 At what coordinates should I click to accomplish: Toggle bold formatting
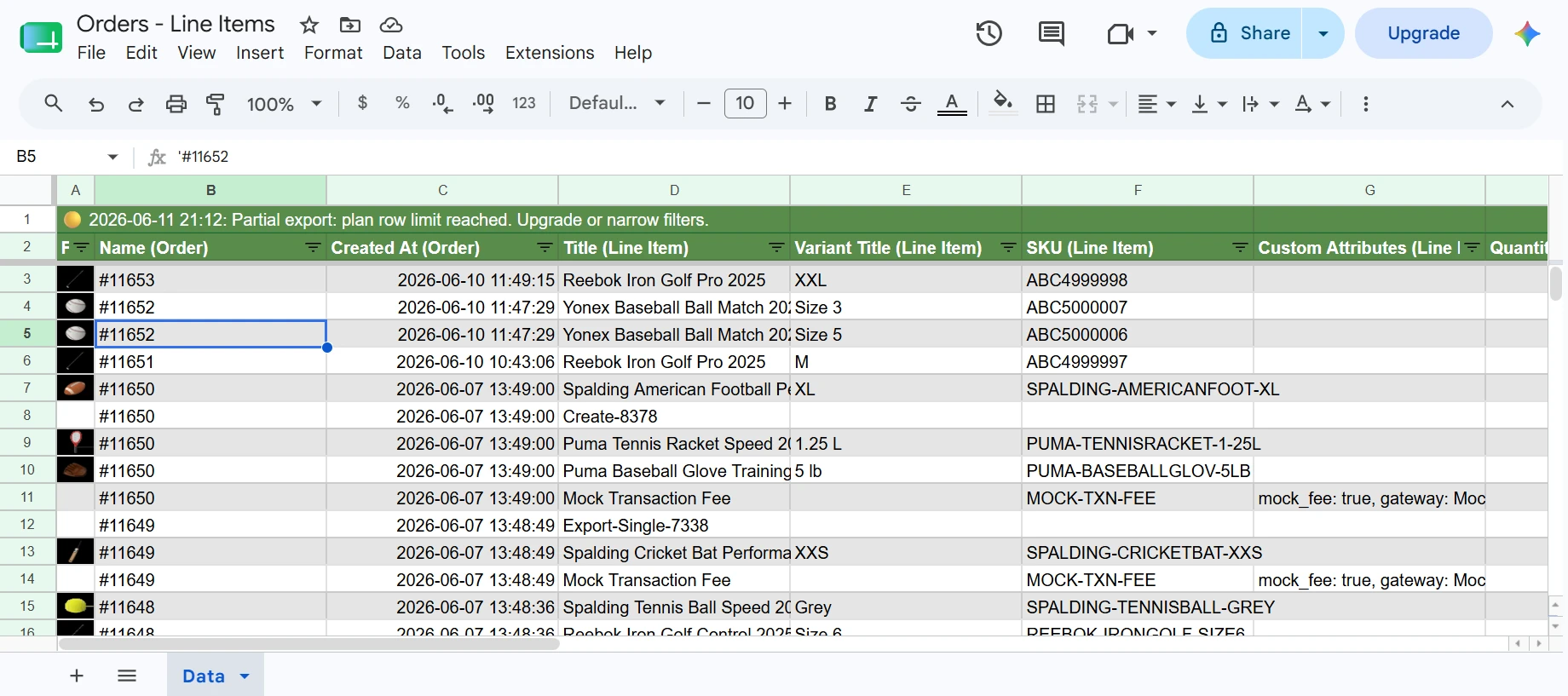pyautogui.click(x=830, y=103)
